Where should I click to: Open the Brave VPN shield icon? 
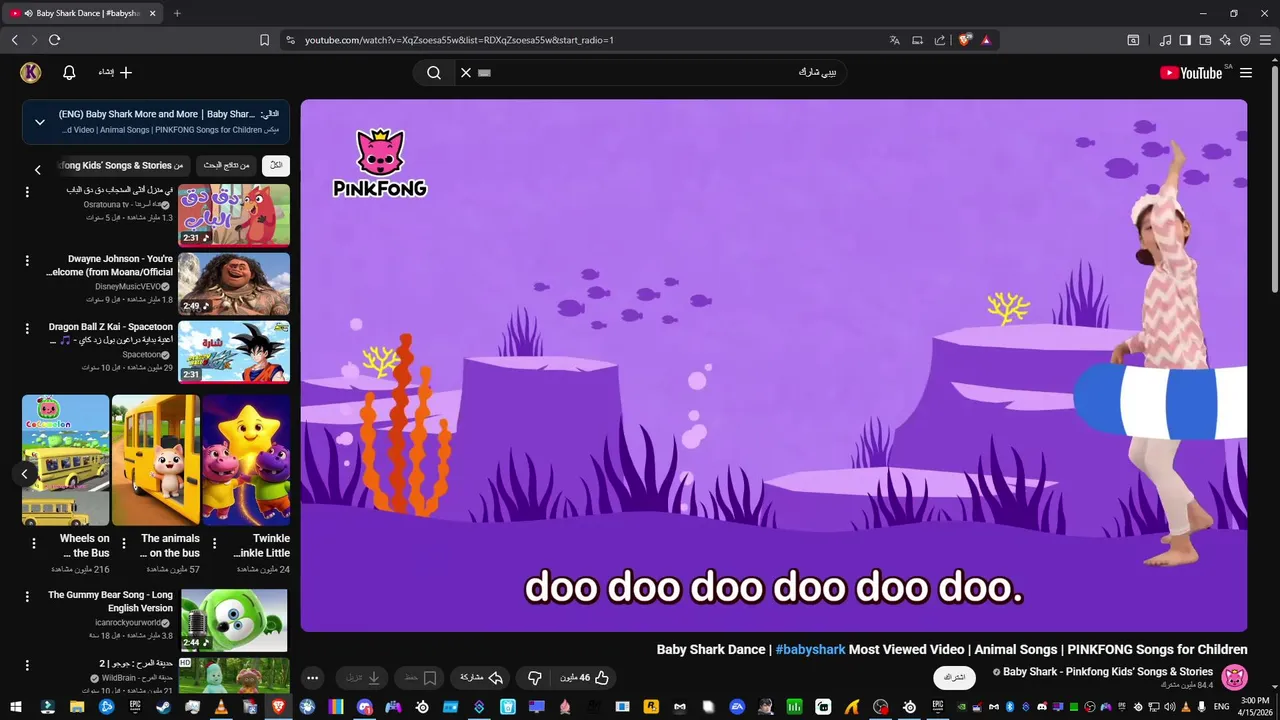click(x=1245, y=40)
